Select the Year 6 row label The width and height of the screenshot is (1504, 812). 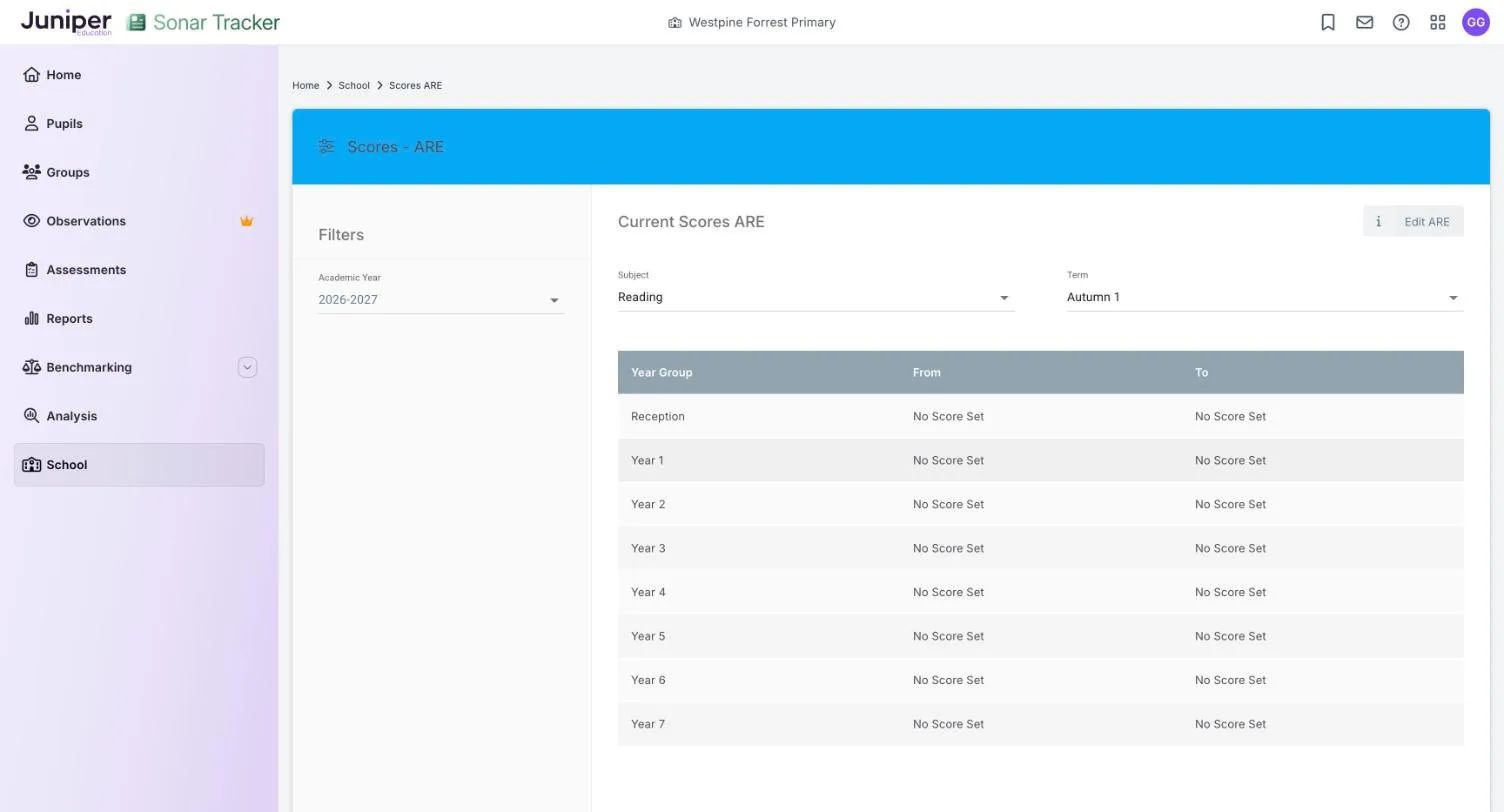click(648, 681)
